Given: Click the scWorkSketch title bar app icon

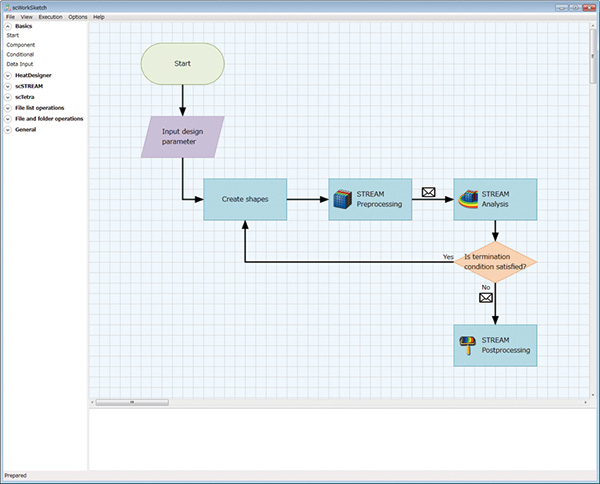Looking at the screenshot, I should [x=8, y=7].
